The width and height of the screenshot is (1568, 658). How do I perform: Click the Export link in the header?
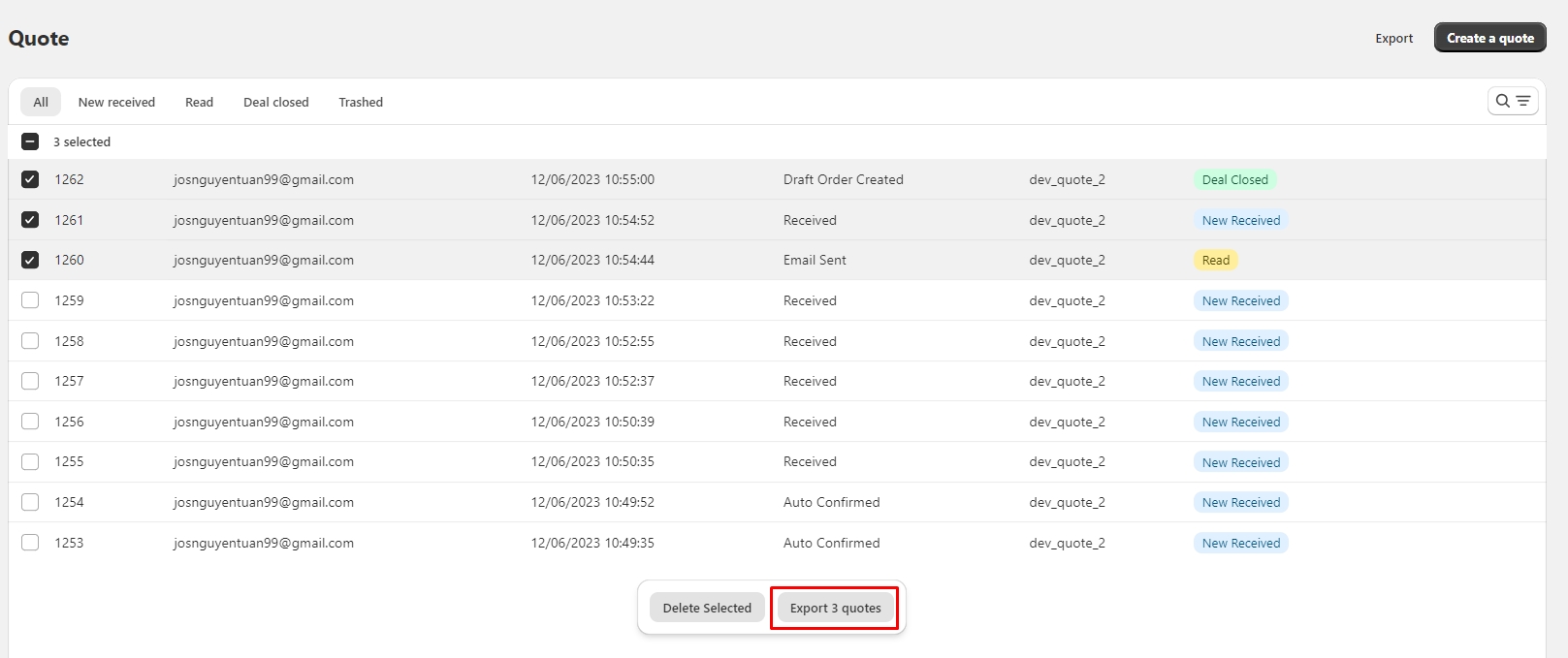pos(1393,39)
